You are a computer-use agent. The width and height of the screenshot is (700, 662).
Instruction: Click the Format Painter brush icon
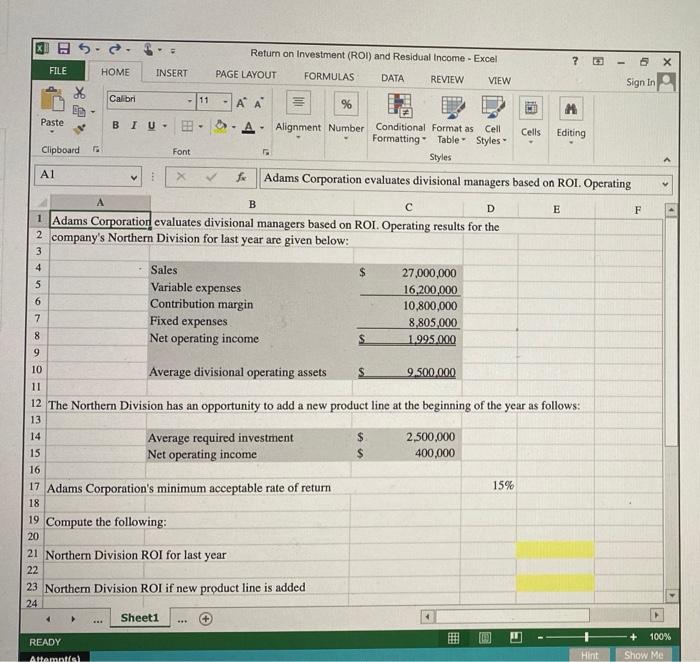(x=79, y=129)
